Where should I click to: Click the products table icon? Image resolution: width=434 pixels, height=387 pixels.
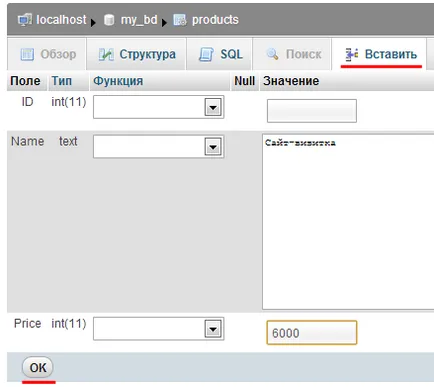click(x=180, y=20)
